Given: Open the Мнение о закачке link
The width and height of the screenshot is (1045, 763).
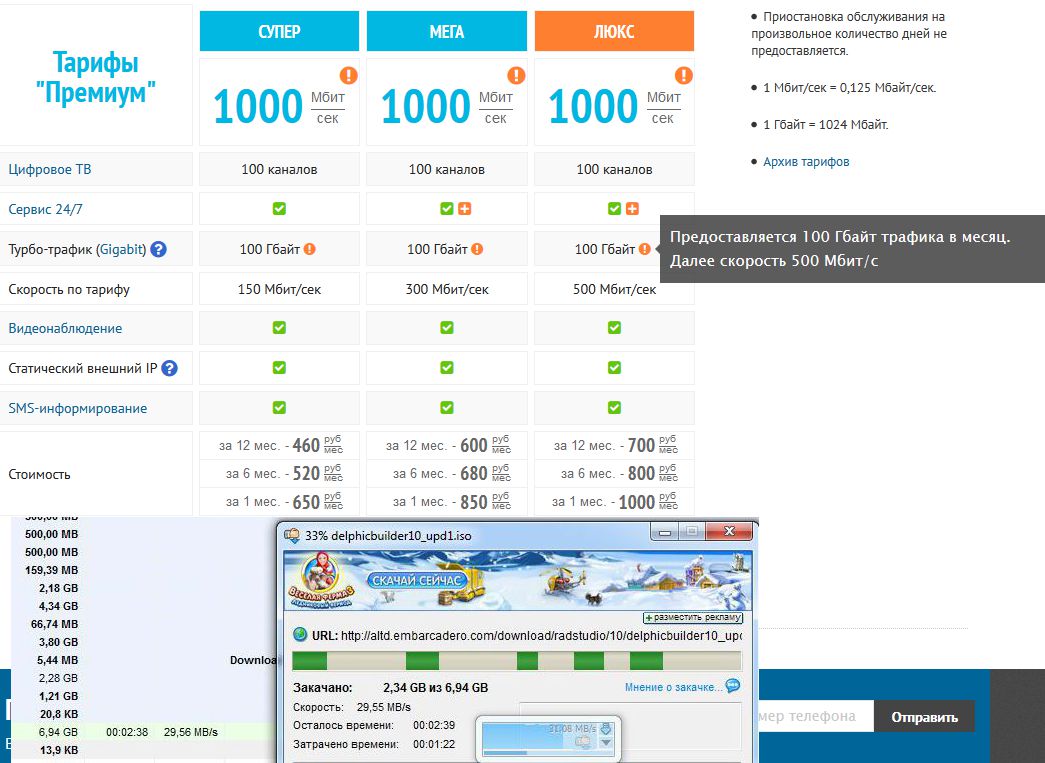Looking at the screenshot, I should coord(673,686).
